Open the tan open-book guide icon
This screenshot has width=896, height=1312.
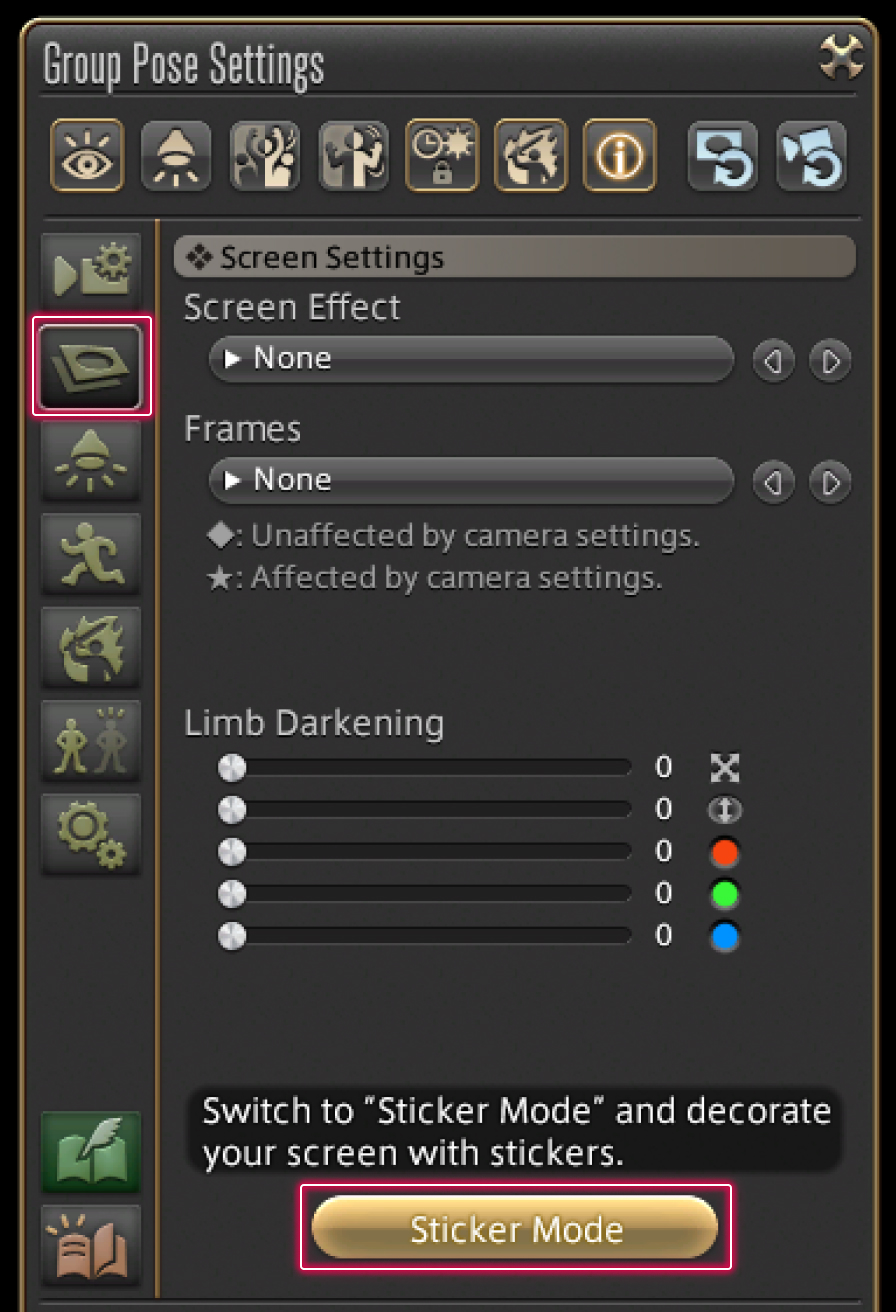click(x=91, y=1245)
